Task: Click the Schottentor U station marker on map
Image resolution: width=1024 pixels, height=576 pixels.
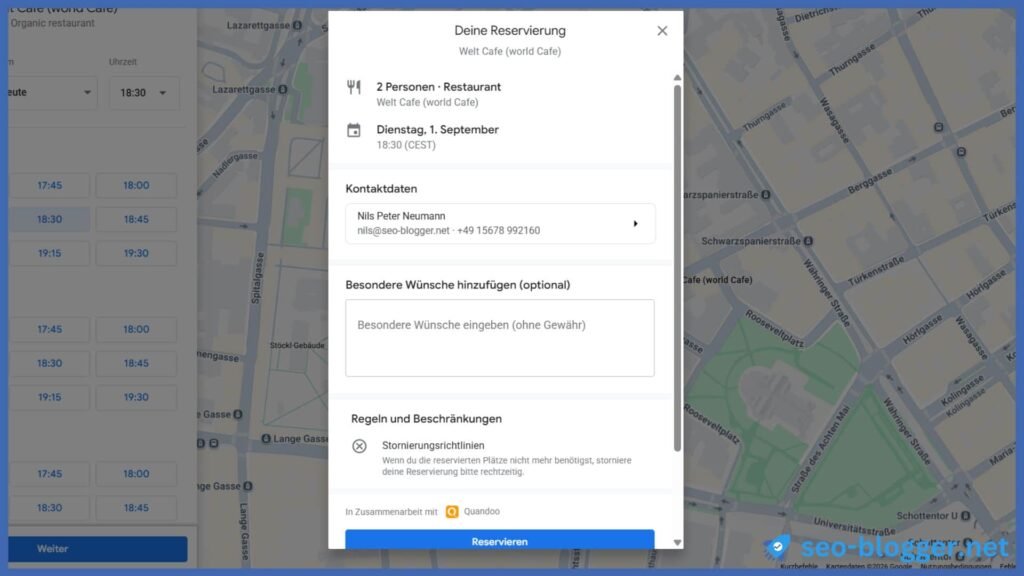Action: [965, 516]
